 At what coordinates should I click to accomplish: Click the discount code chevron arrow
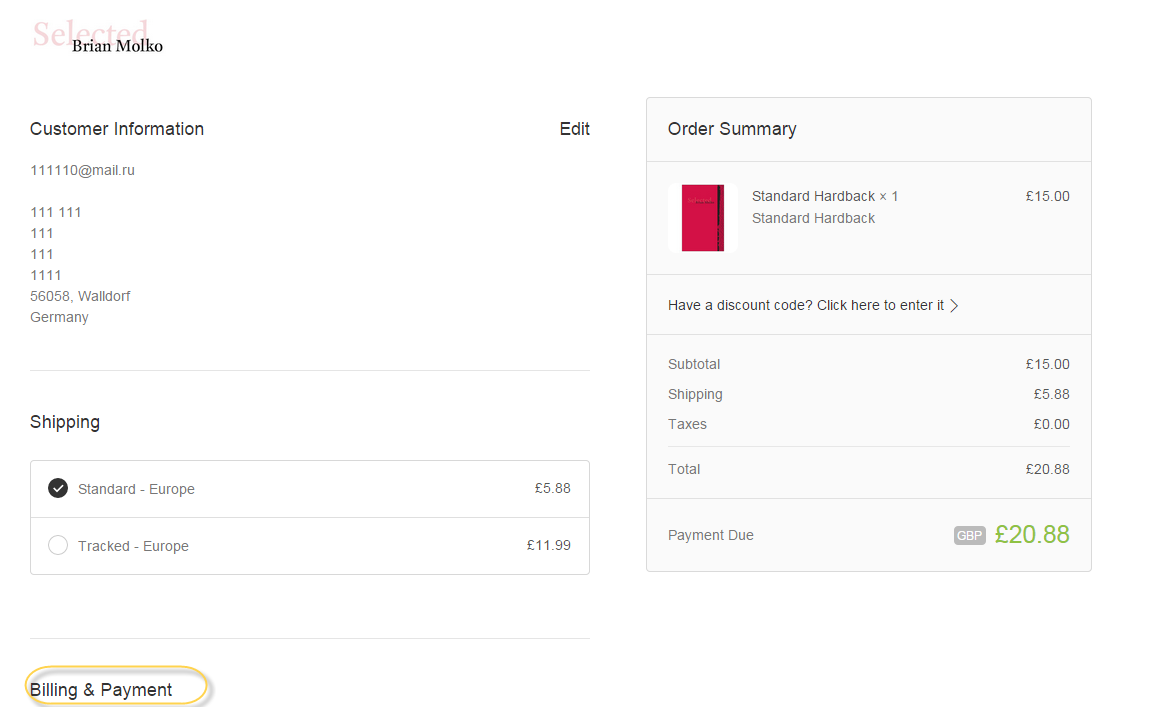coord(954,306)
